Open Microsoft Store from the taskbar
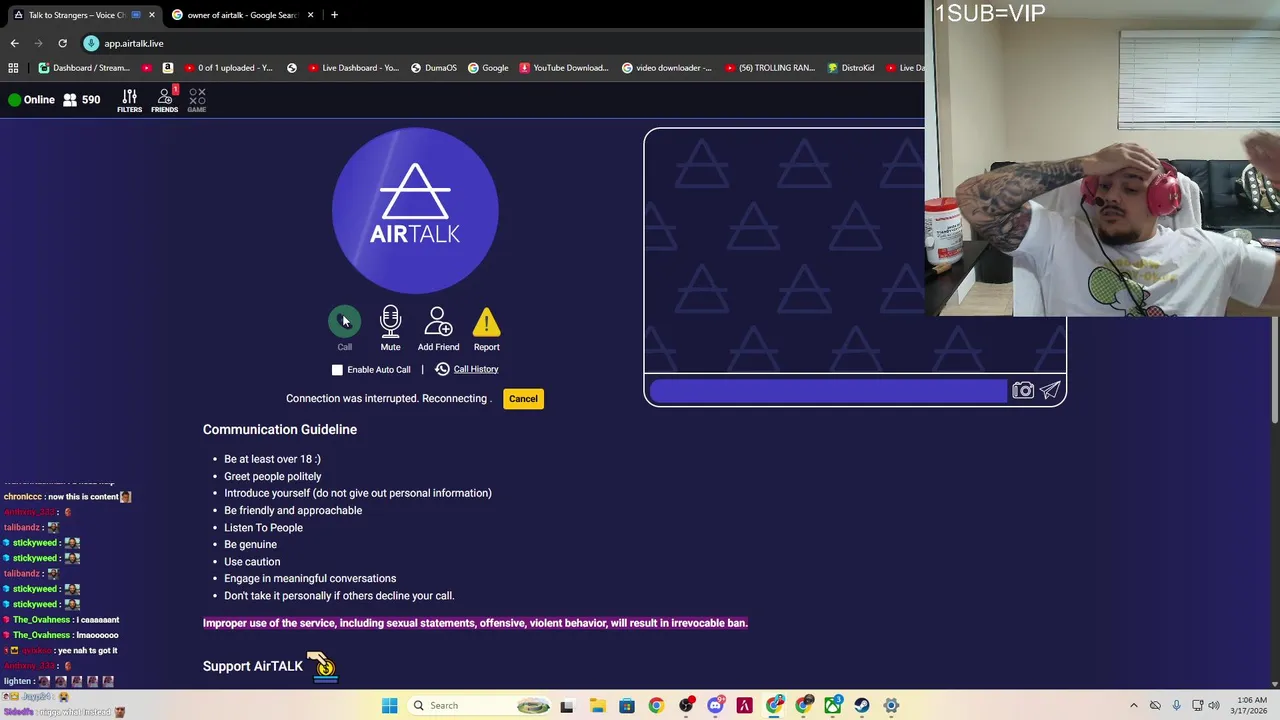 (626, 706)
